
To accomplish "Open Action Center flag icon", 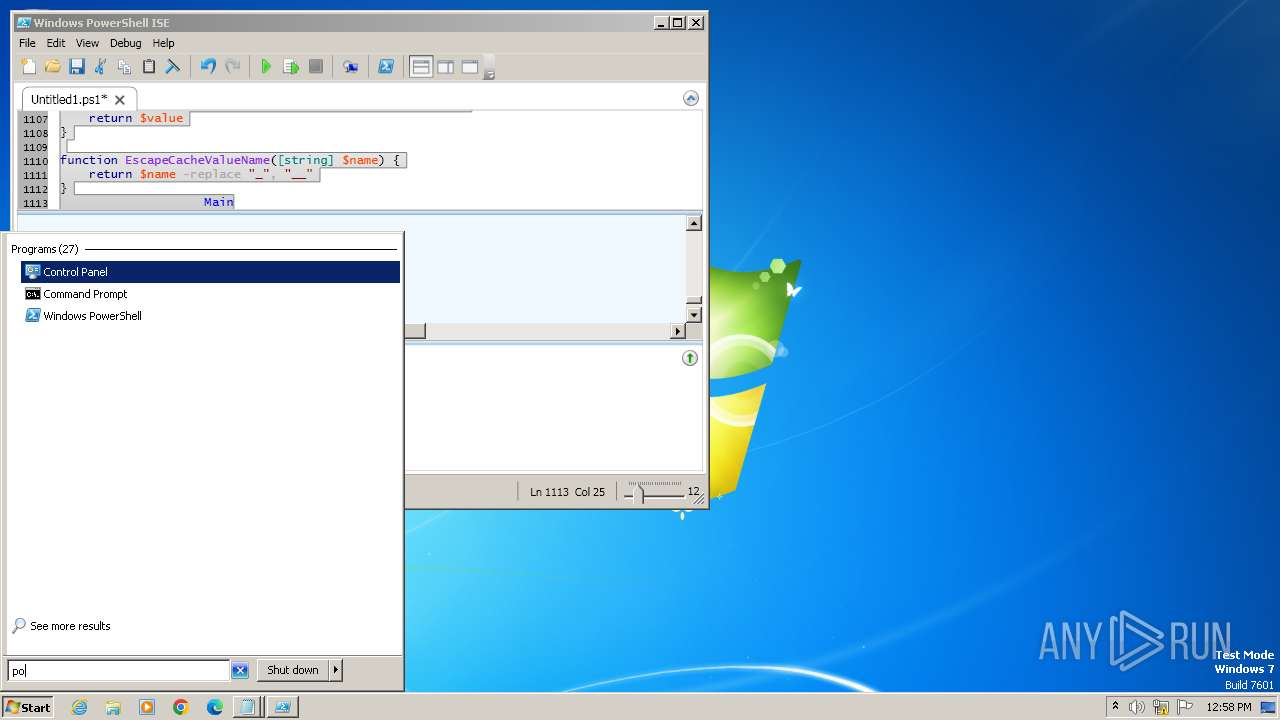I will pos(1186,707).
